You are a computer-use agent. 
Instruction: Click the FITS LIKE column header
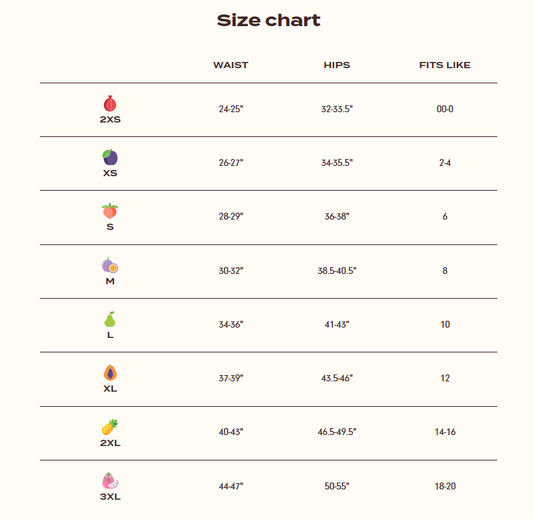tap(445, 65)
